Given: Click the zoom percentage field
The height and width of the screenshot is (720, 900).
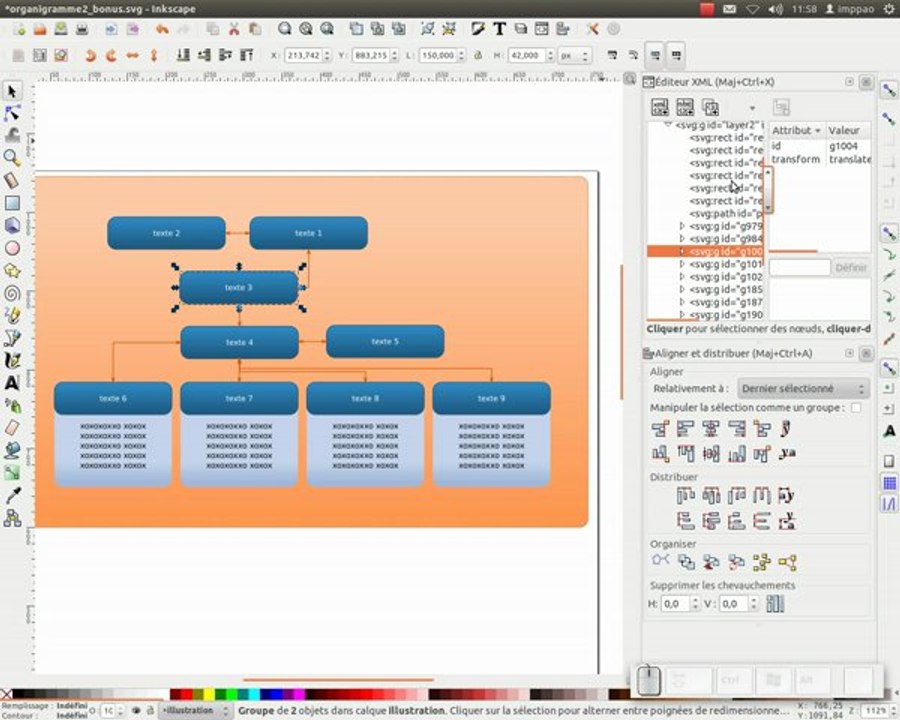Looking at the screenshot, I should coord(873,711).
